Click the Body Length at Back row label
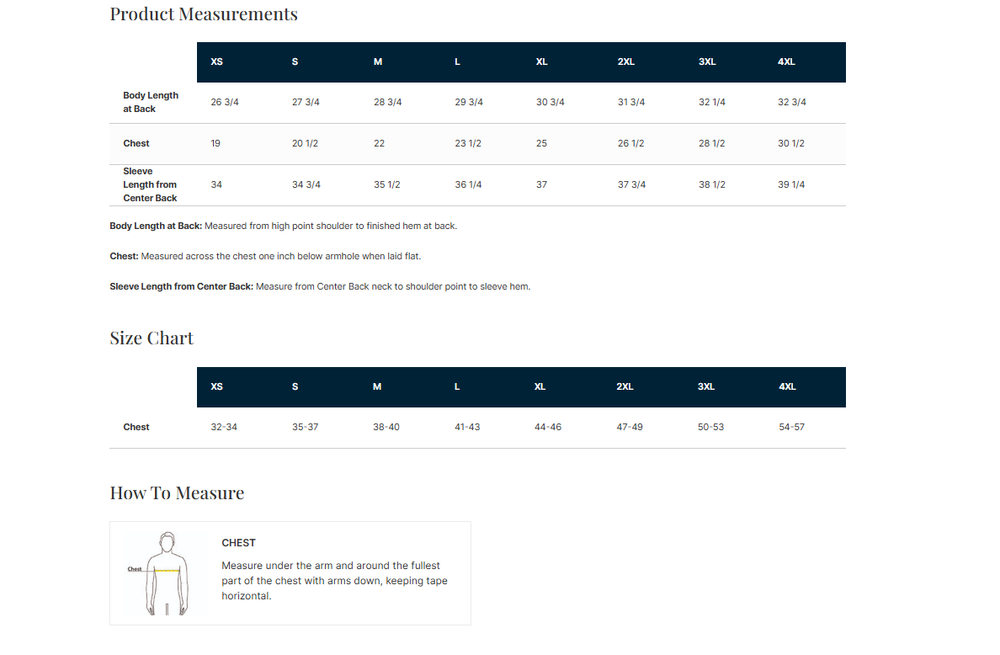This screenshot has height=655, width=1000. pos(151,102)
